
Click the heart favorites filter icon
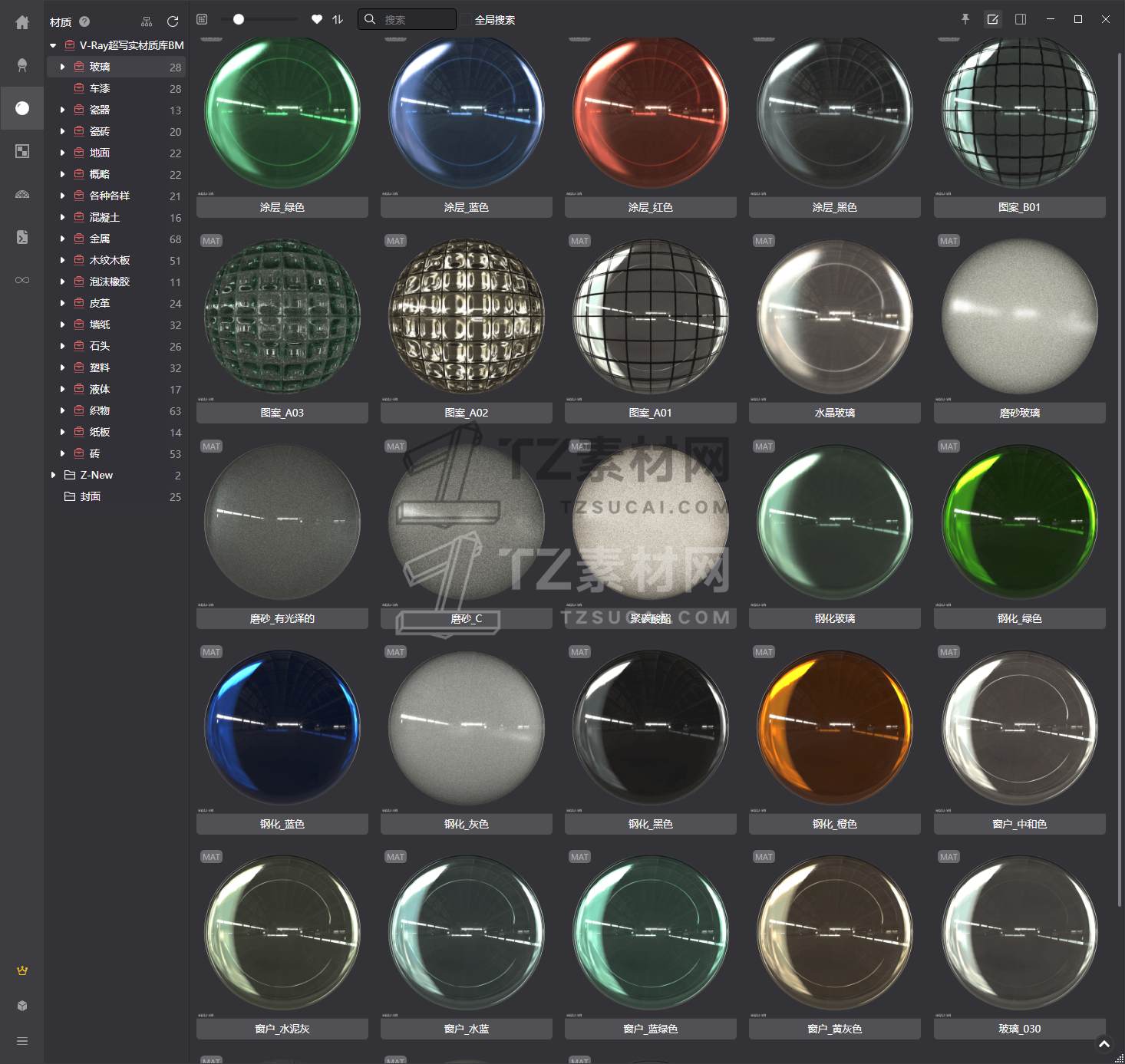317,19
